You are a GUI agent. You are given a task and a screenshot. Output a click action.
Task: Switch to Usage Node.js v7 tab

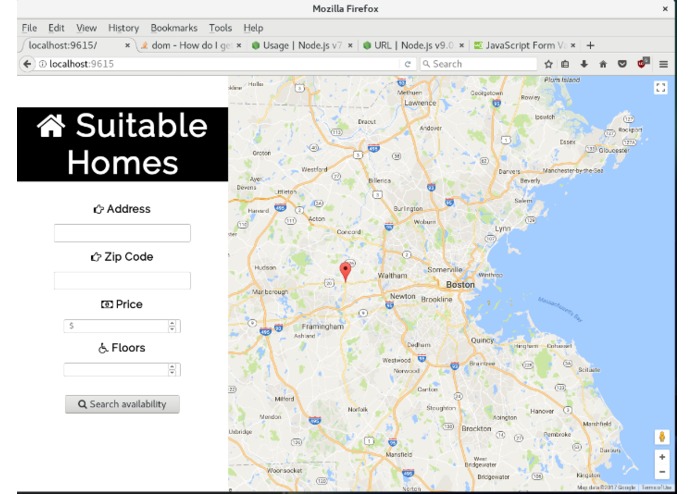point(301,45)
